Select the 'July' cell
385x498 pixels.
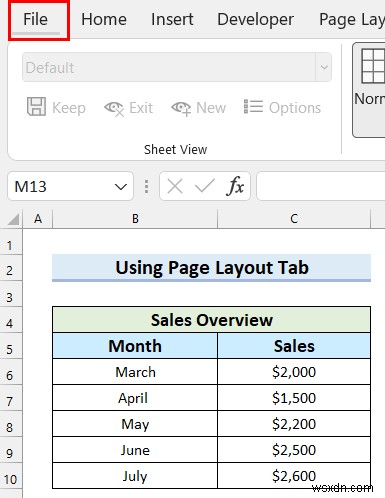(x=135, y=476)
